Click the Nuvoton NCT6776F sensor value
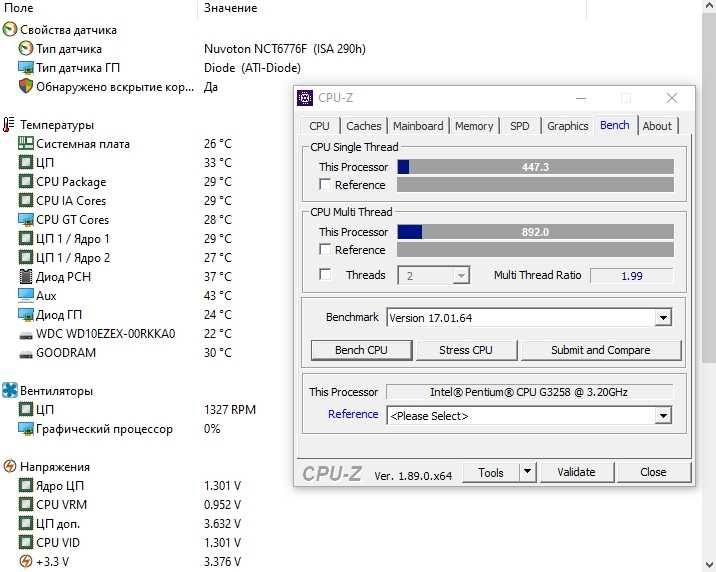Image resolution: width=716 pixels, height=572 pixels. click(x=284, y=48)
